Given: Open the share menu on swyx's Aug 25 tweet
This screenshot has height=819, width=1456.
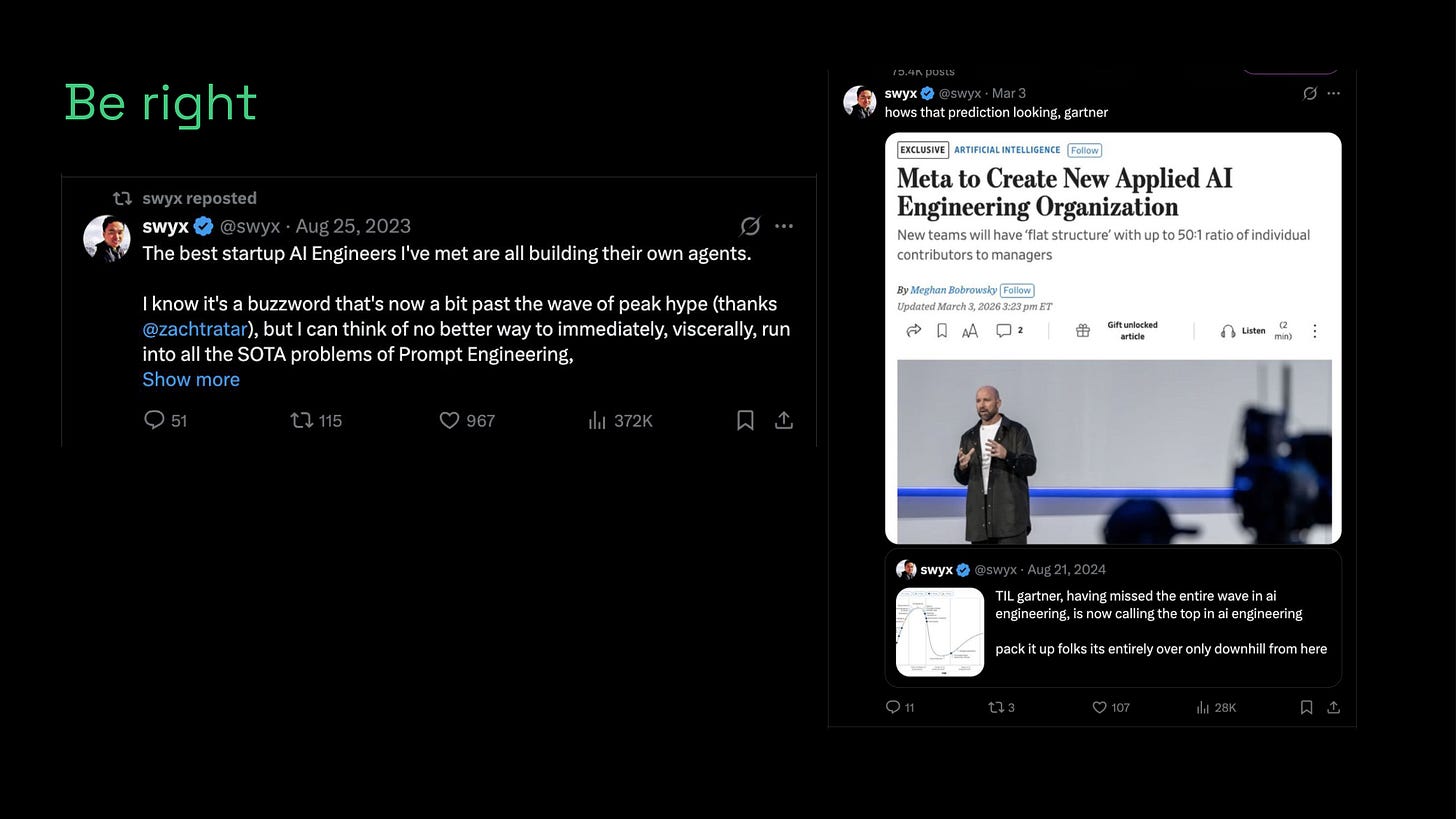Looking at the screenshot, I should coord(783,420).
